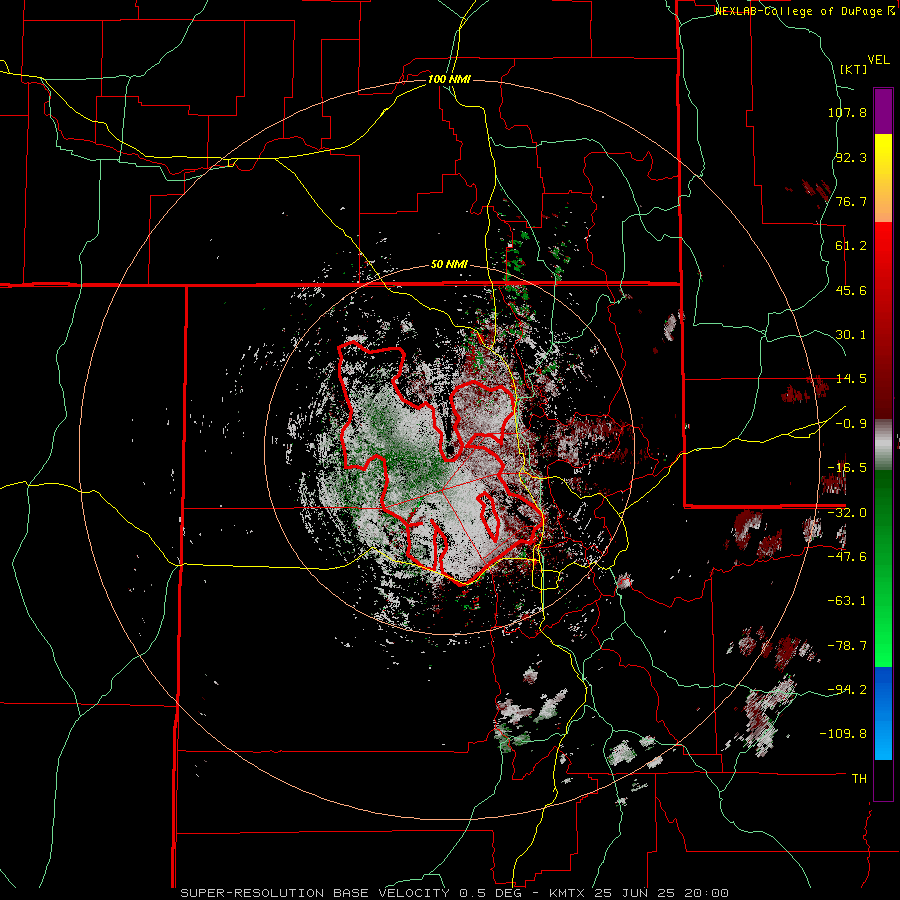Click the 45.6 velocity scale value

point(851,290)
